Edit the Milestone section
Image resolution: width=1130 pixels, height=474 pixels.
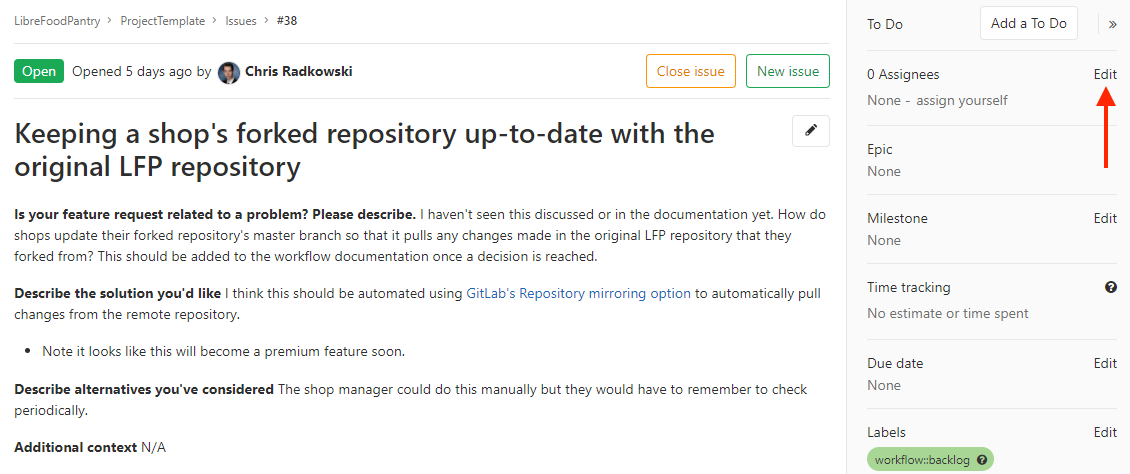[x=1105, y=218]
